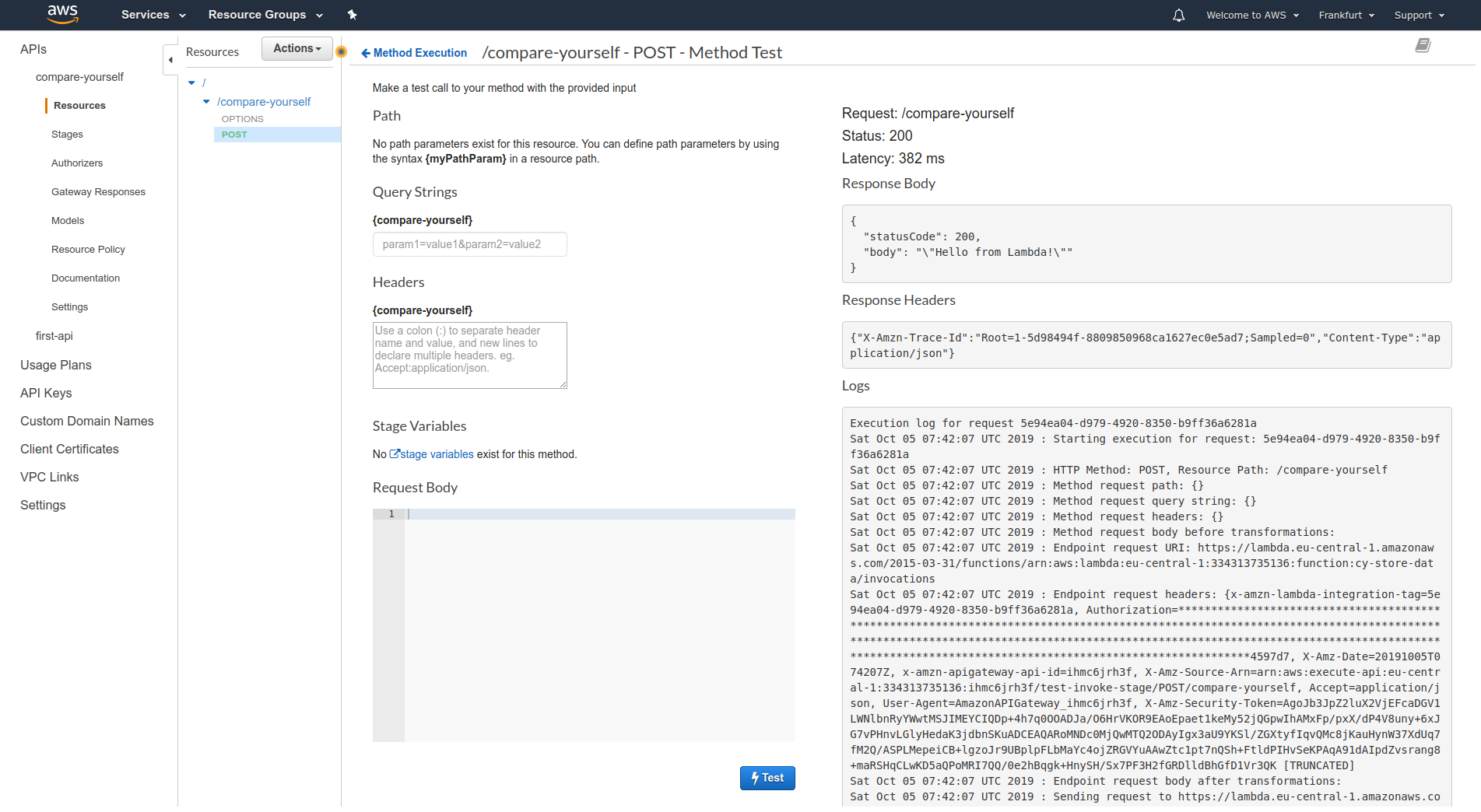Open Custom Domain Names
Viewport: 1481px width, 812px height.
(87, 421)
